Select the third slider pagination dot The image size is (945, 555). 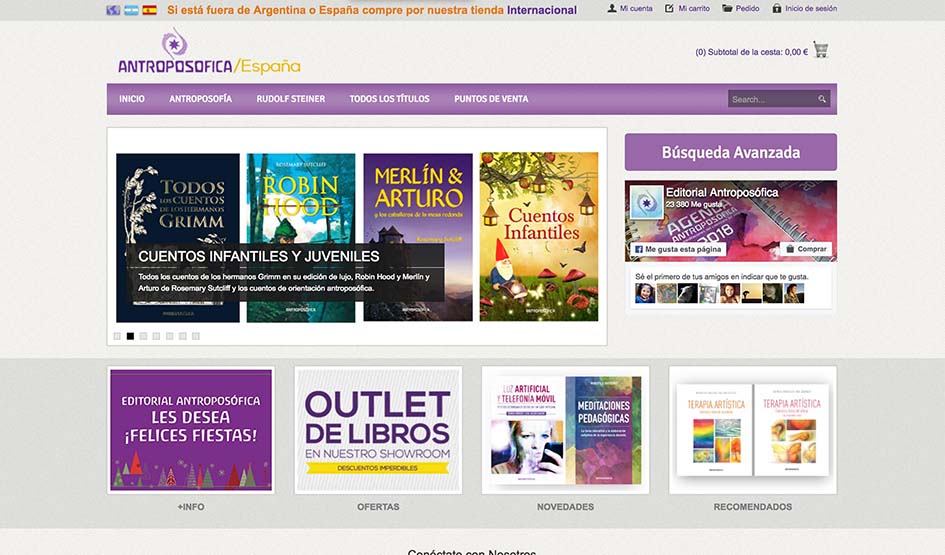(143, 336)
